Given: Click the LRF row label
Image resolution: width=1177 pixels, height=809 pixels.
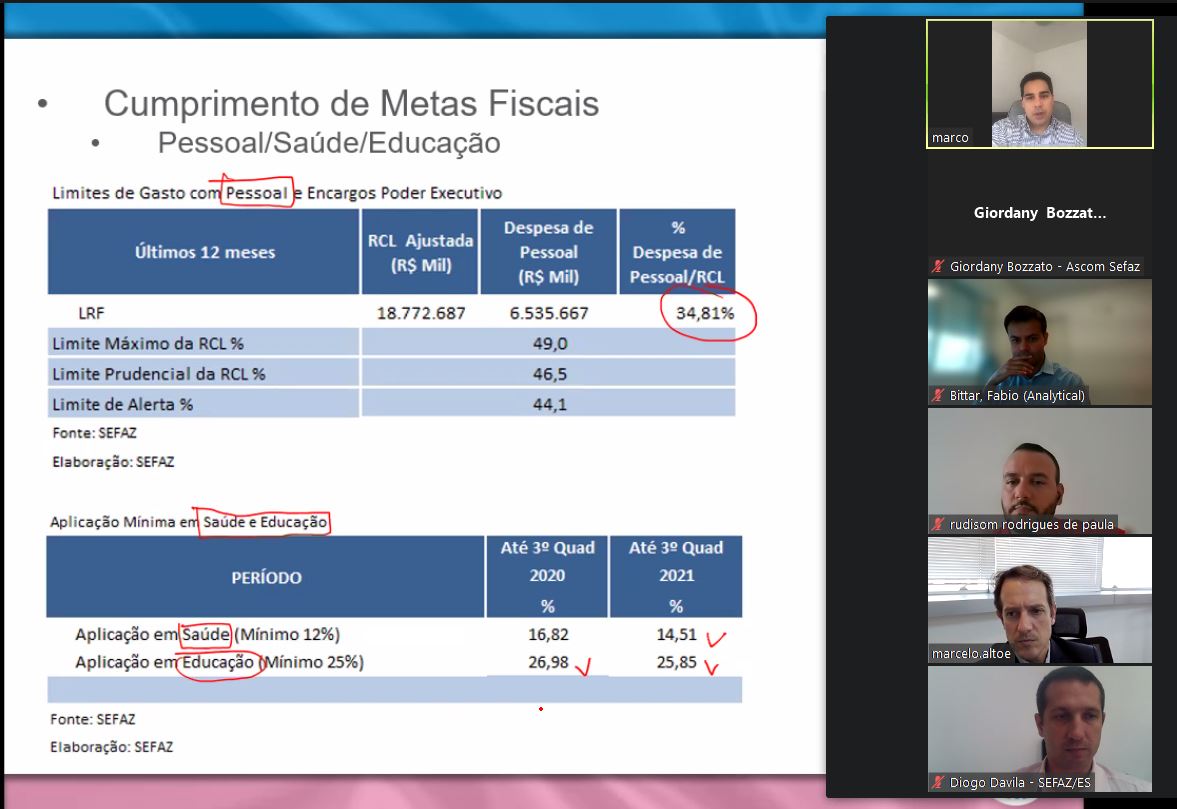Looking at the screenshot, I should (91, 313).
